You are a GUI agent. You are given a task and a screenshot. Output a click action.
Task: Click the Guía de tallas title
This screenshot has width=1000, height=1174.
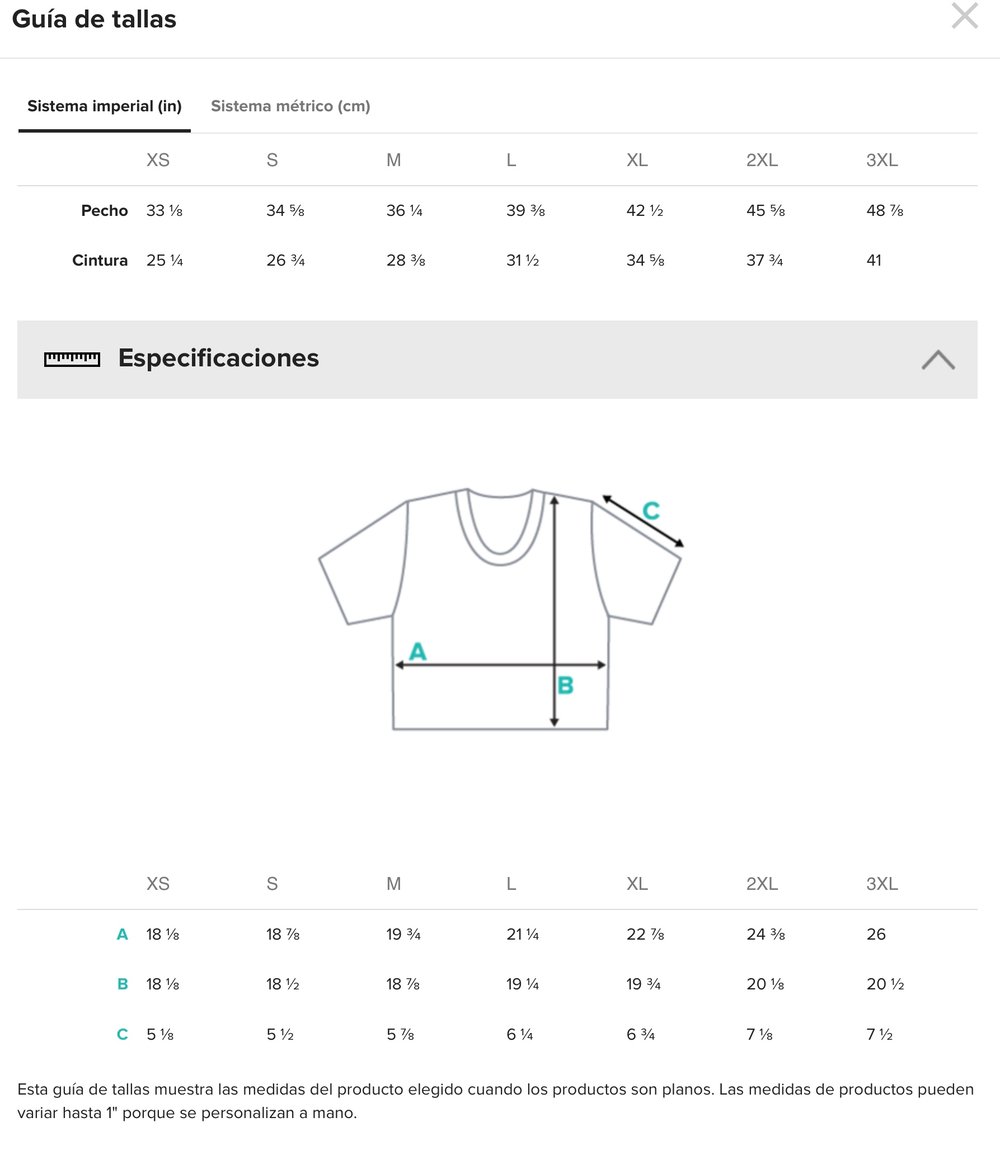[x=94, y=19]
